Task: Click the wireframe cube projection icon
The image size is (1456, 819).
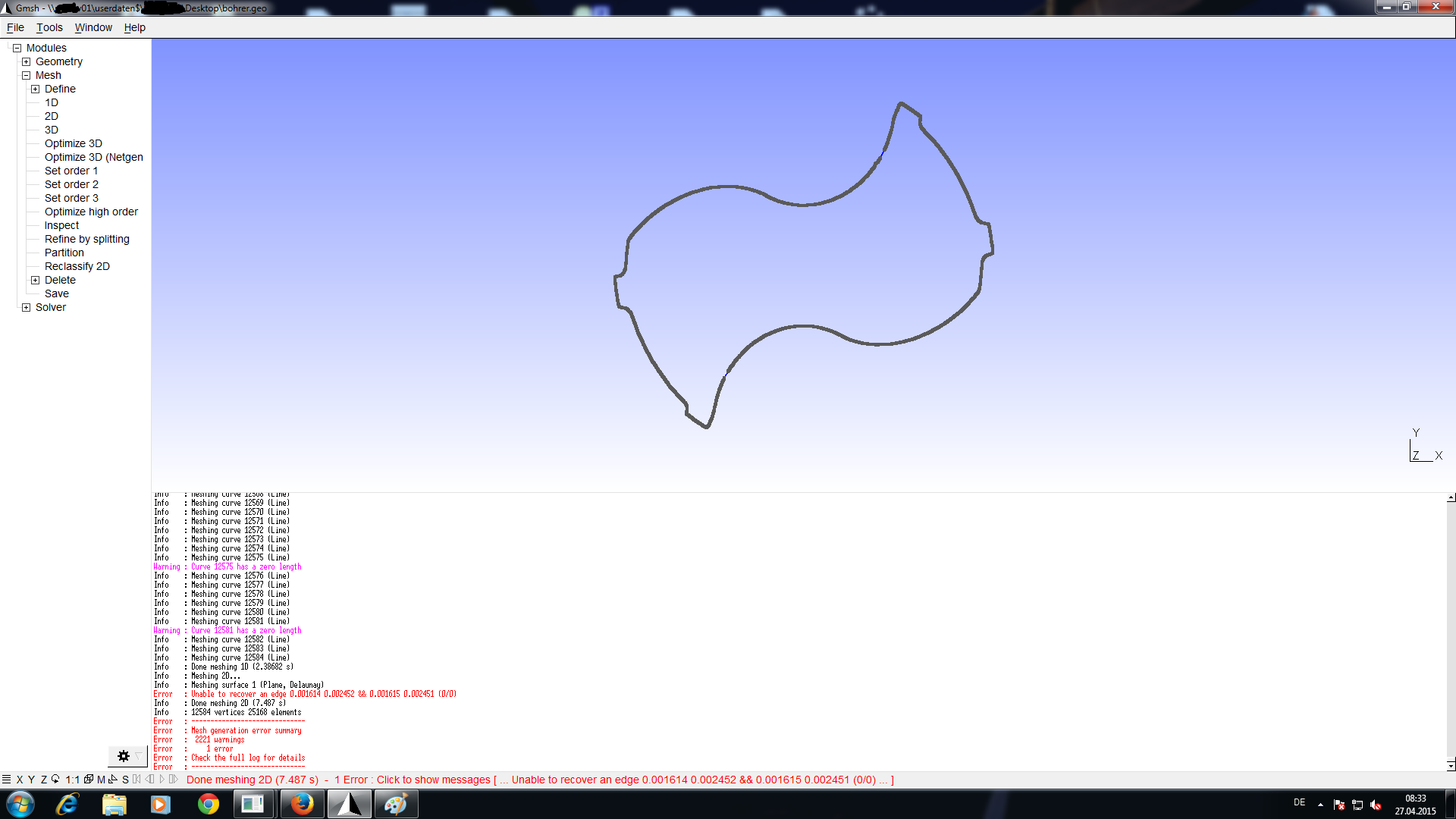Action: (x=89, y=780)
